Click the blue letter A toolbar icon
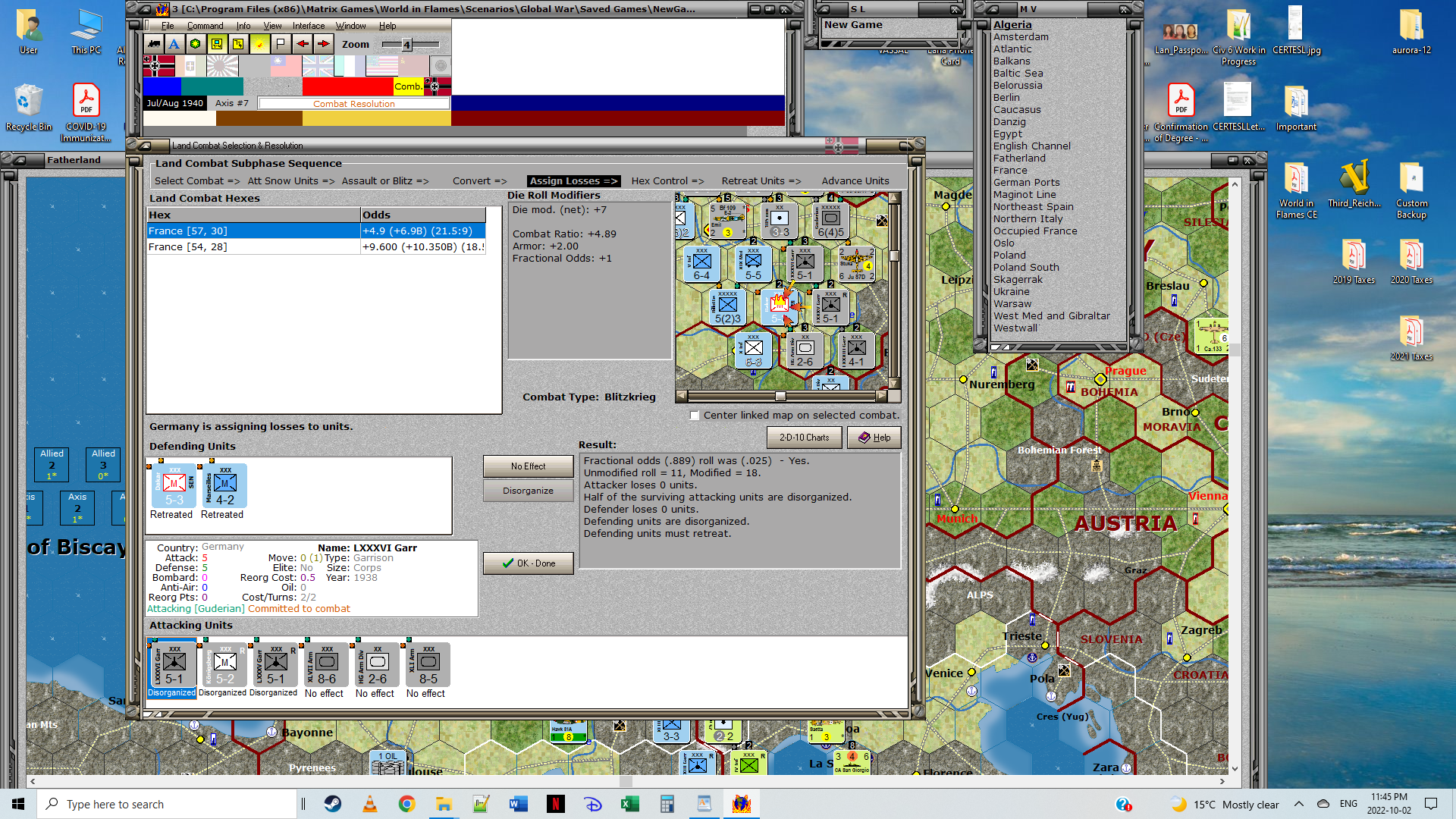Viewport: 1456px width, 819px height. pyautogui.click(x=174, y=44)
